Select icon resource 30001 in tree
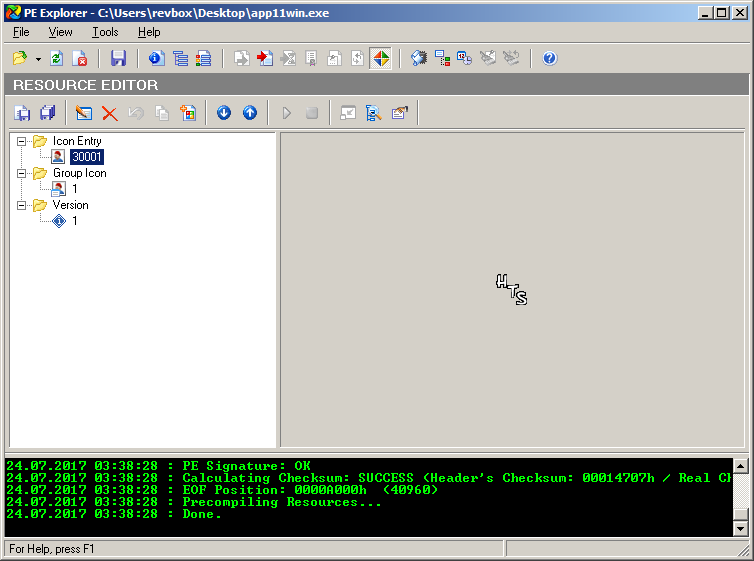754x561 pixels. point(86,157)
